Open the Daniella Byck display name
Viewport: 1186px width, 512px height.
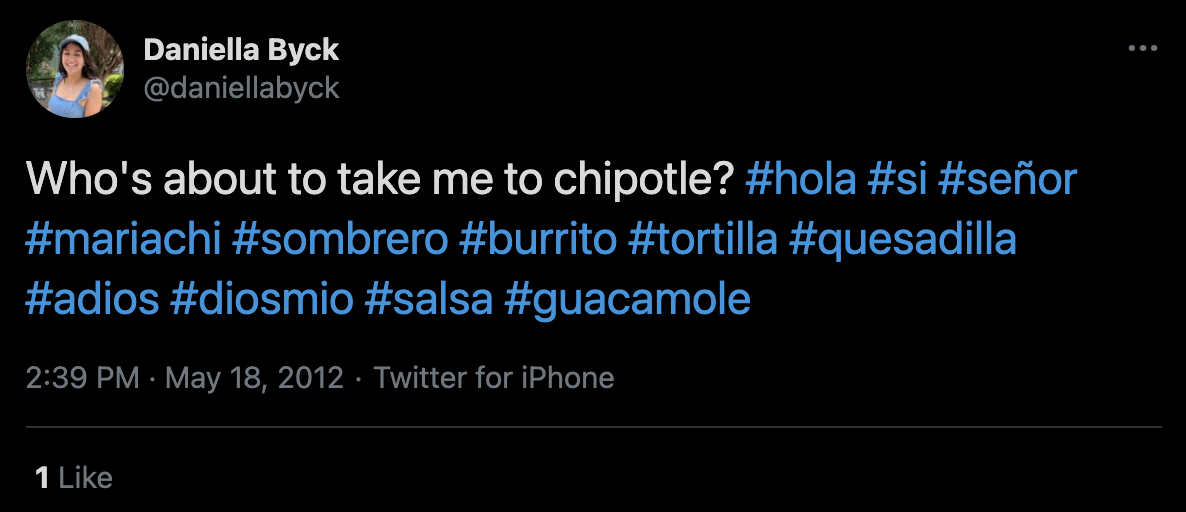coord(241,49)
